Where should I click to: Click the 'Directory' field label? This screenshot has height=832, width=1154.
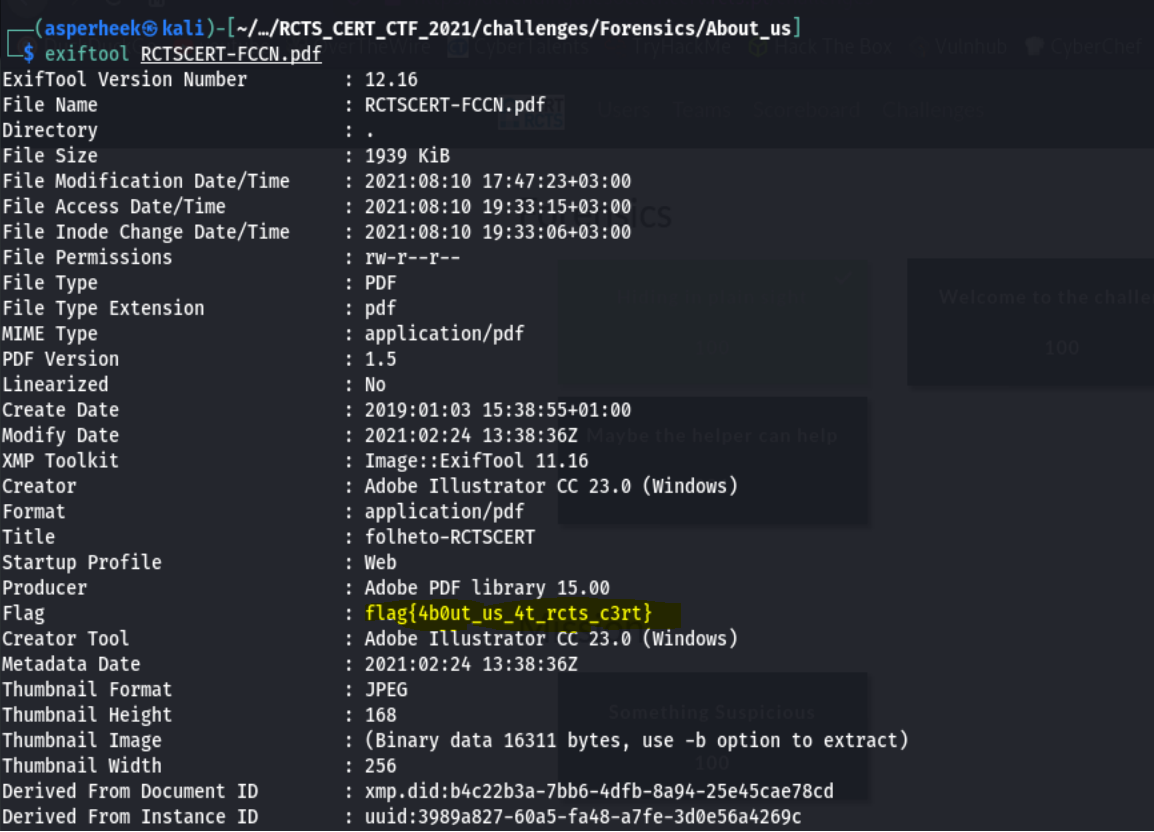point(50,130)
